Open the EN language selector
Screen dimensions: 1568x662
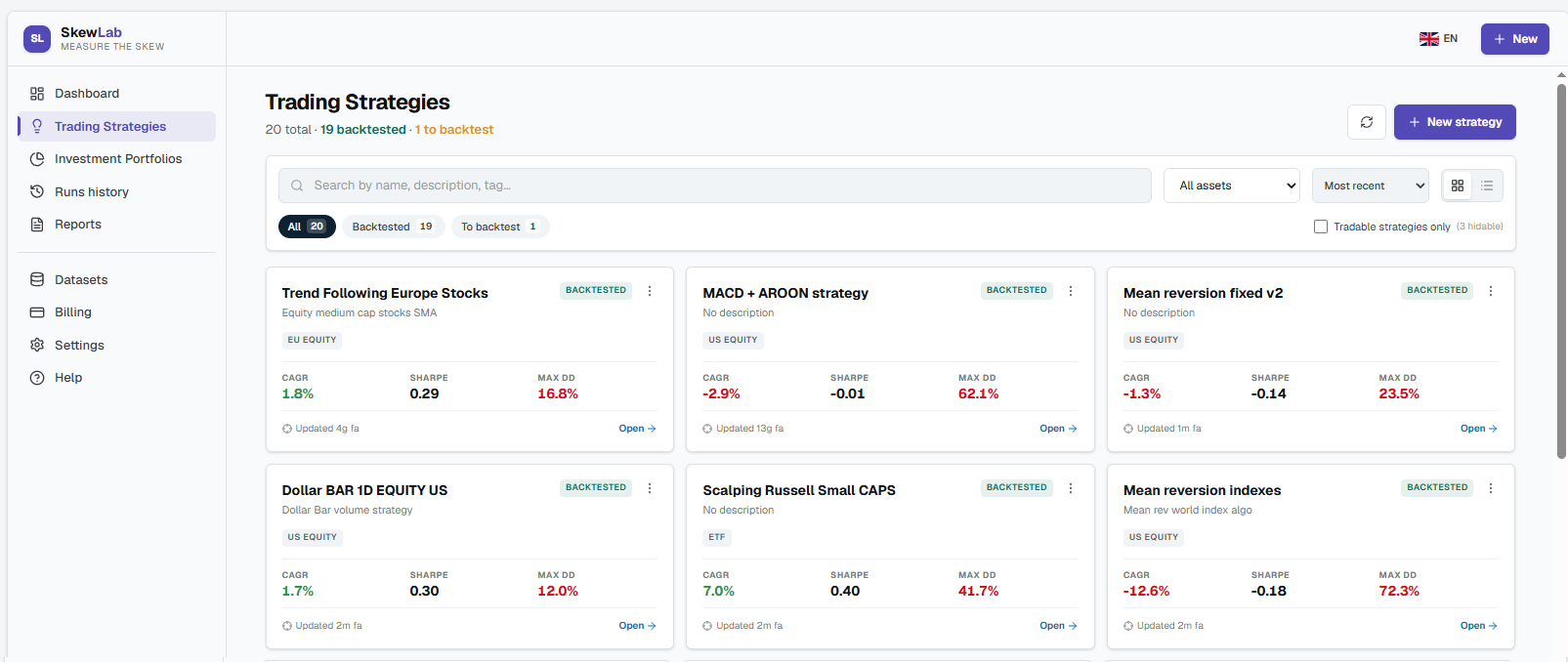(1438, 39)
